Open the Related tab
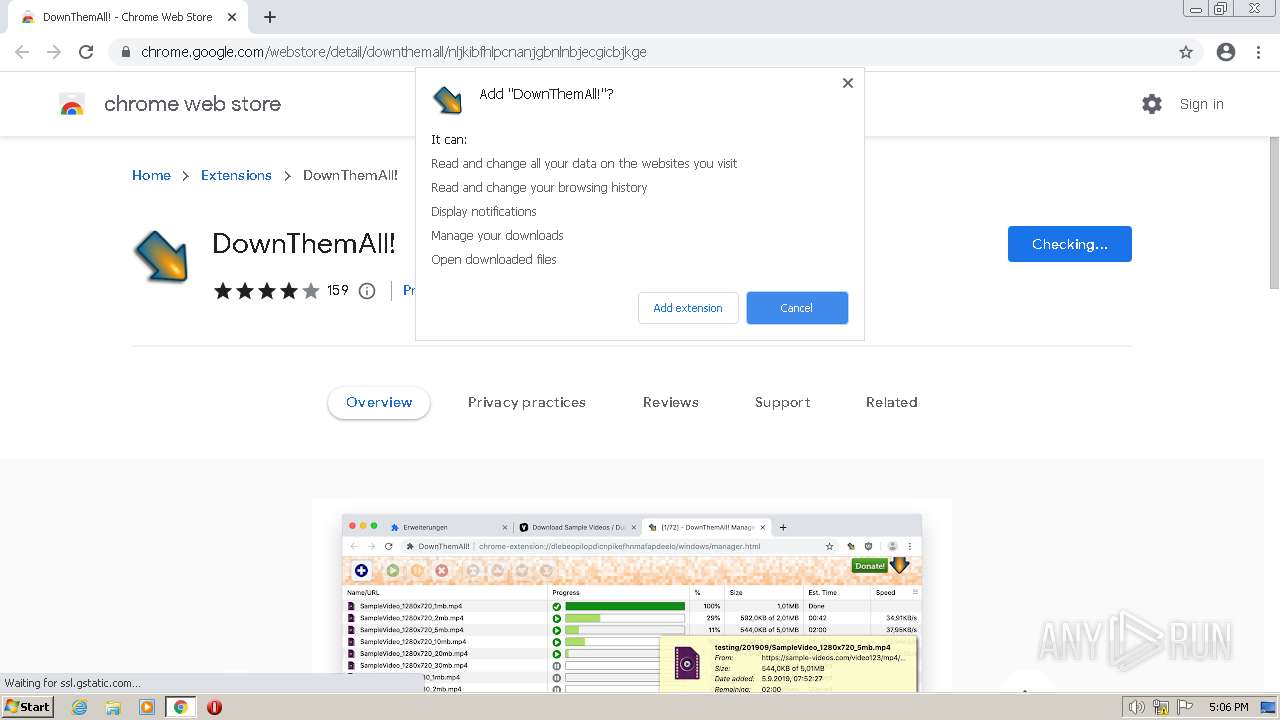 (x=892, y=403)
